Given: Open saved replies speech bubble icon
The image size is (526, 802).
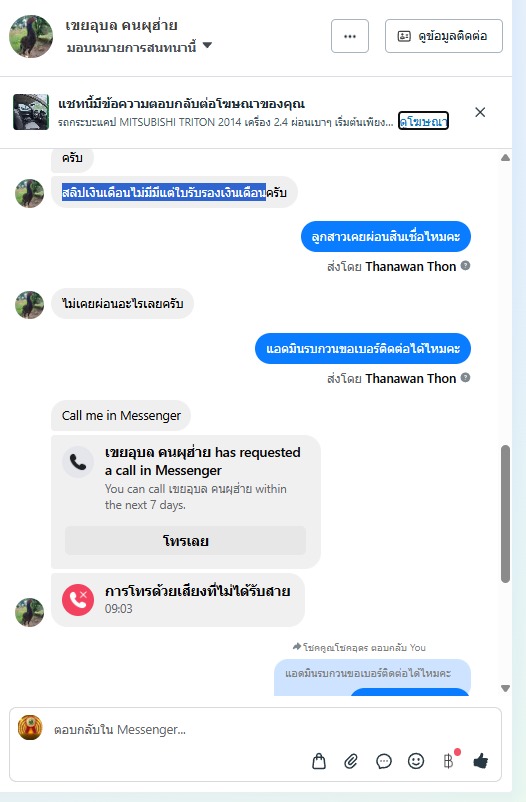Looking at the screenshot, I should point(384,761).
